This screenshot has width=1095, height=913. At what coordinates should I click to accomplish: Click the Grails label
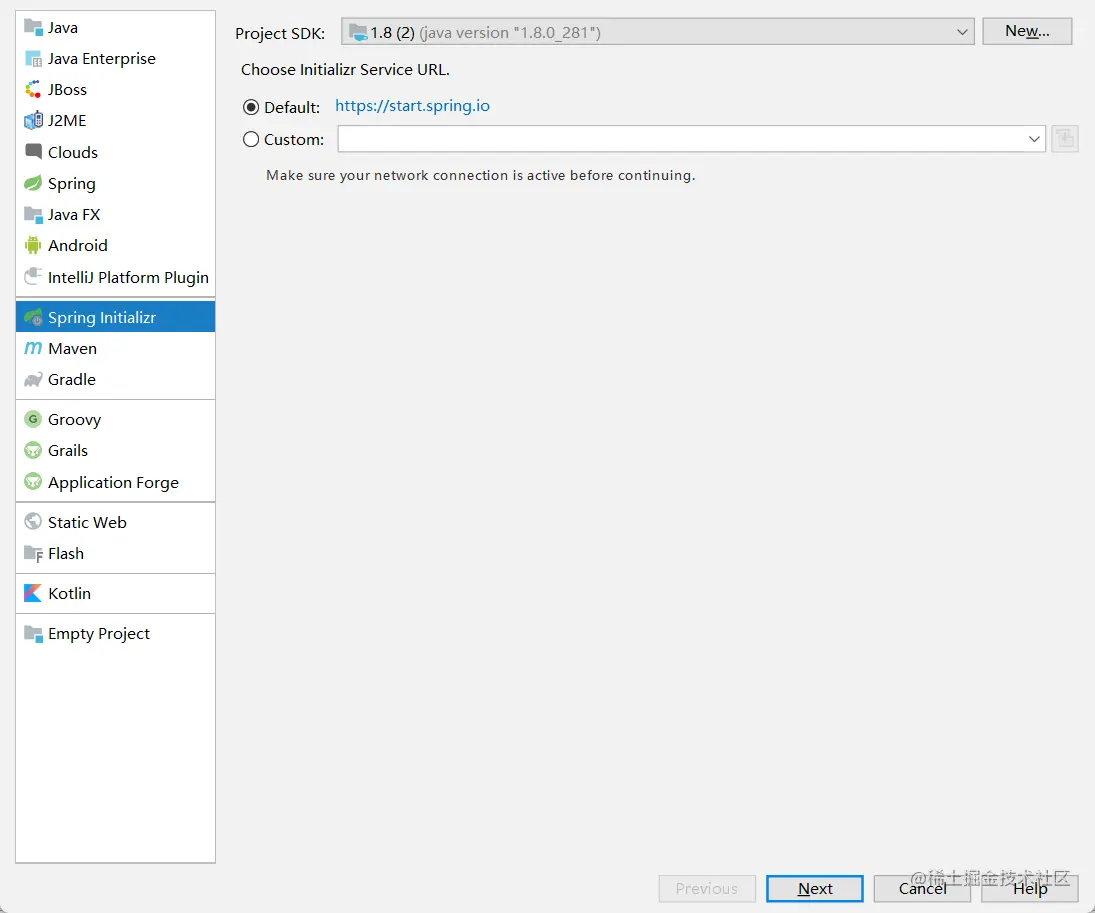tap(68, 451)
